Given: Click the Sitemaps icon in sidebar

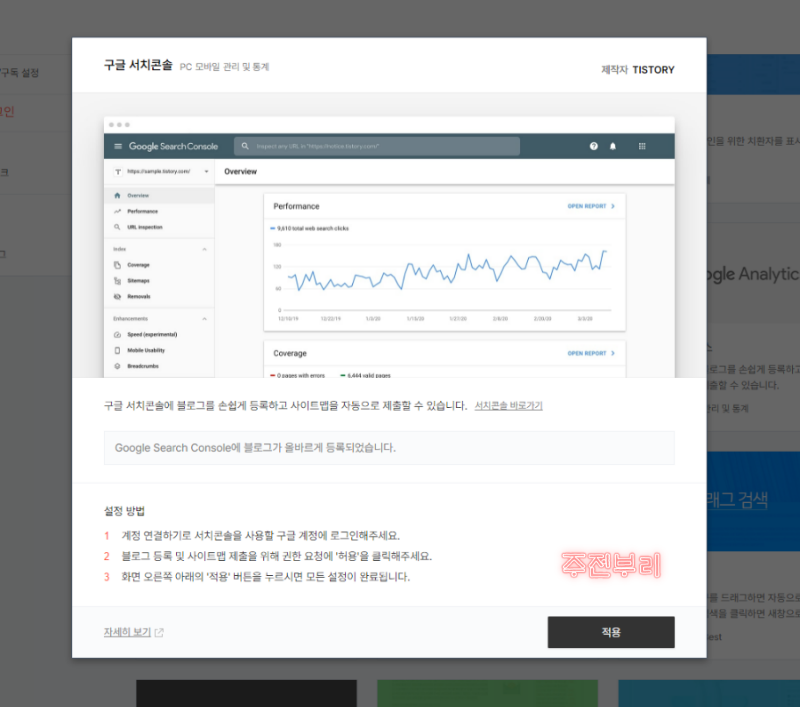Looking at the screenshot, I should tap(117, 281).
